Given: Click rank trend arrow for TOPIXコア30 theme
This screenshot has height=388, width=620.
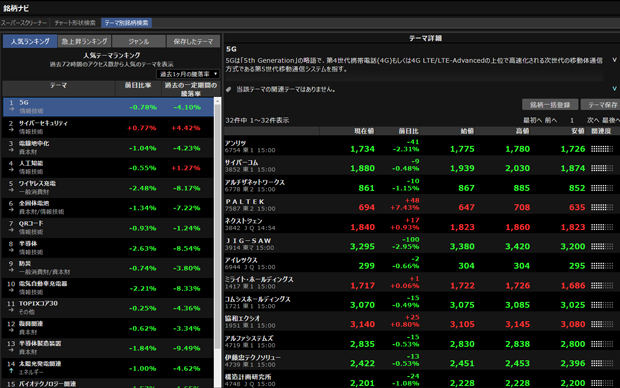Looking at the screenshot, I should click(x=11, y=310).
